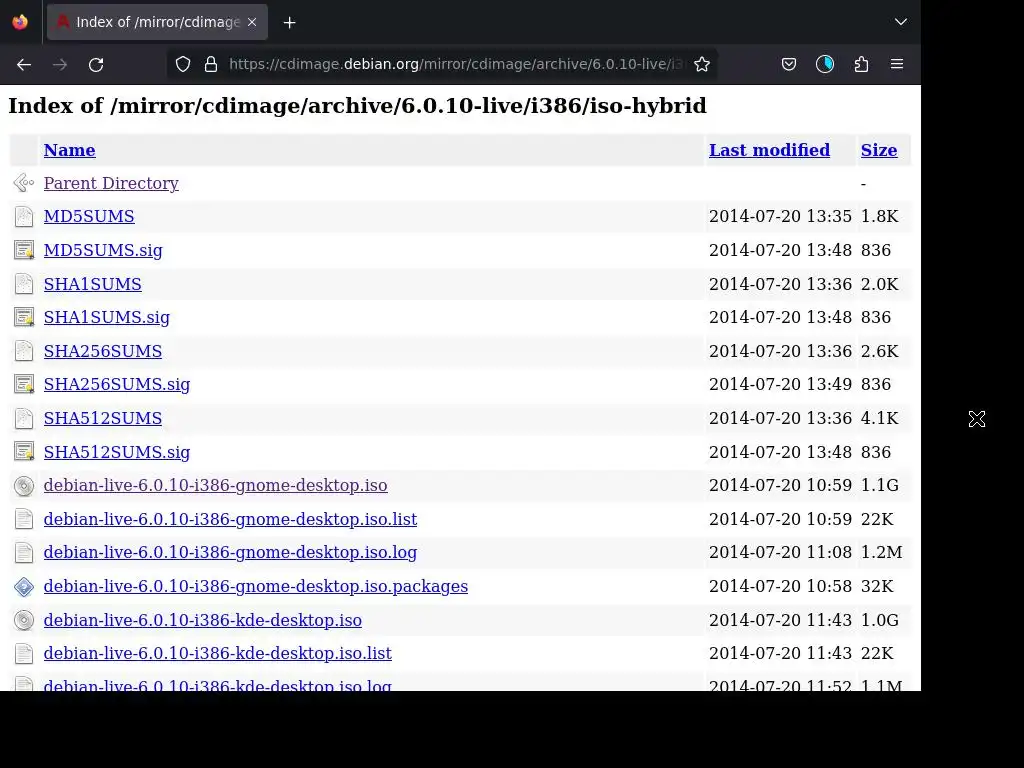Click the 32K size value
Viewport: 1024px width, 768px height.
click(876, 586)
